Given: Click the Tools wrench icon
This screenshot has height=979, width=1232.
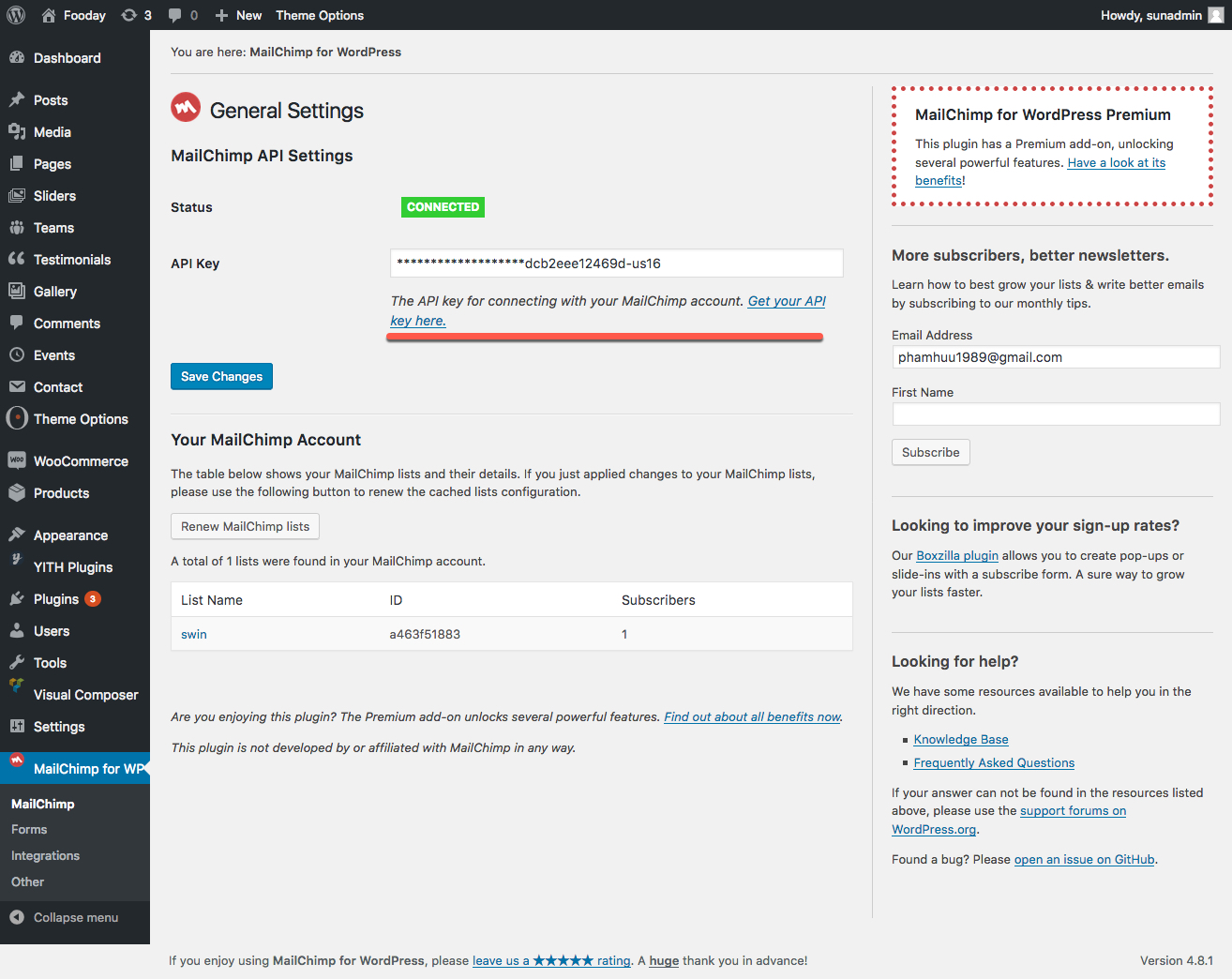Looking at the screenshot, I should [17, 662].
